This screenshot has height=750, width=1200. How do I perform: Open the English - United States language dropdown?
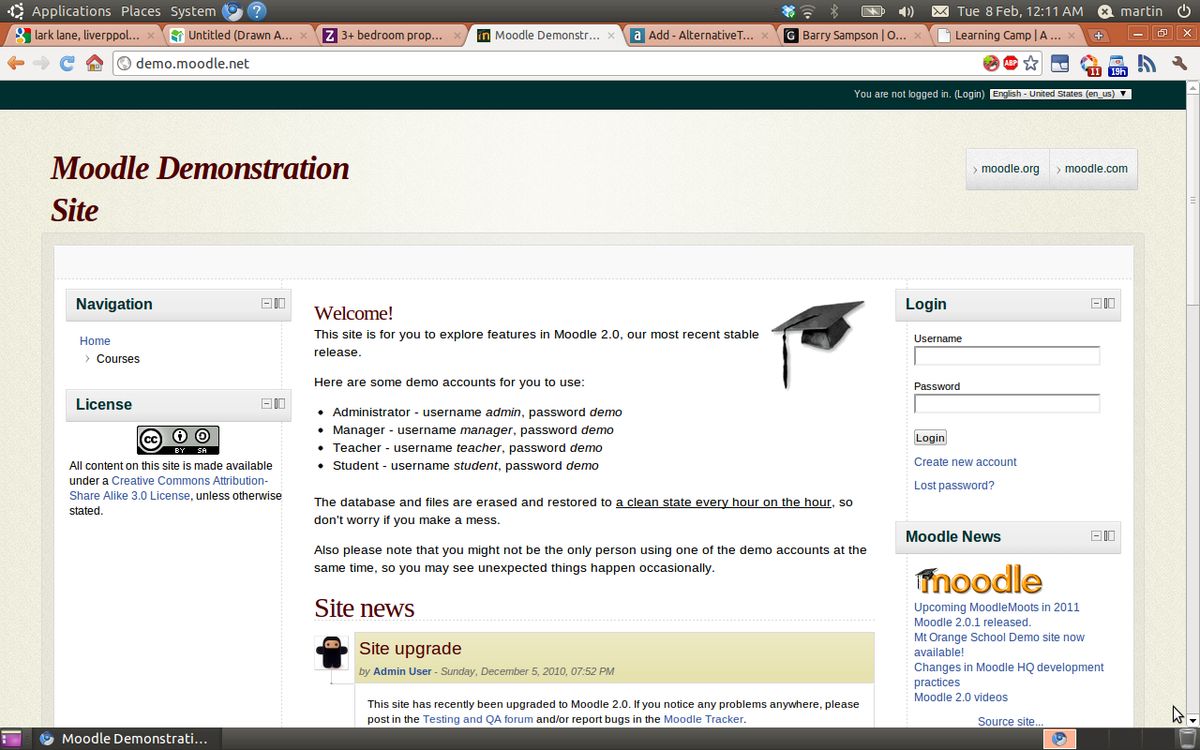coord(1060,93)
